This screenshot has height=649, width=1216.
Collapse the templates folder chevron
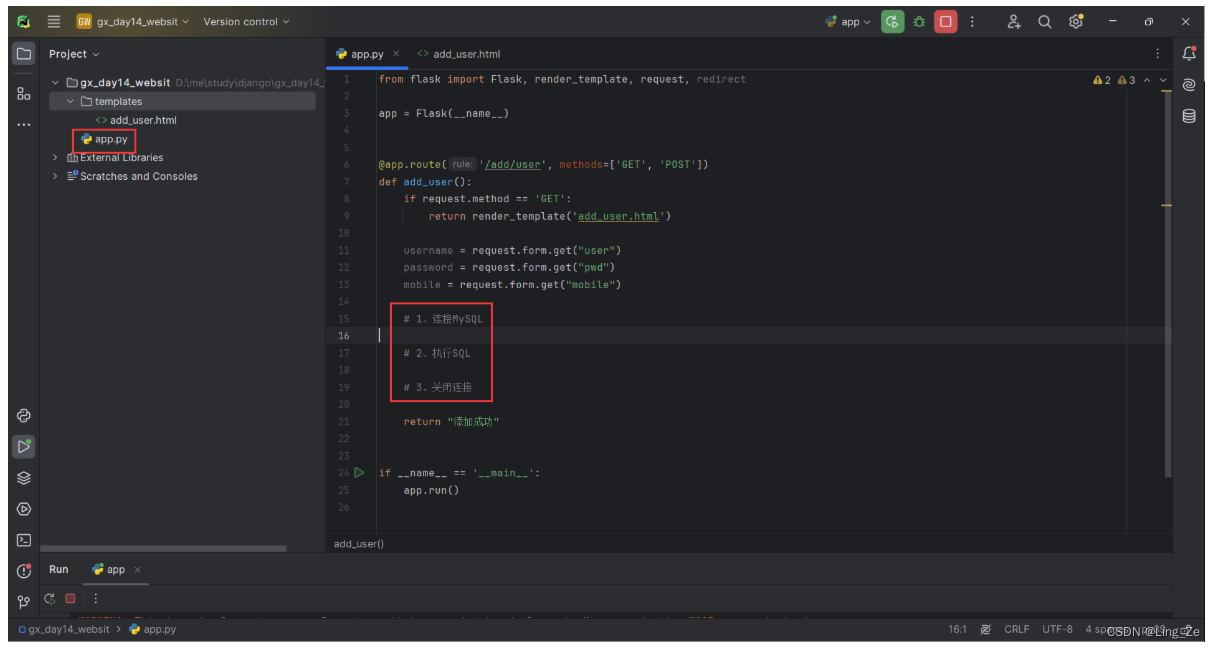point(70,102)
